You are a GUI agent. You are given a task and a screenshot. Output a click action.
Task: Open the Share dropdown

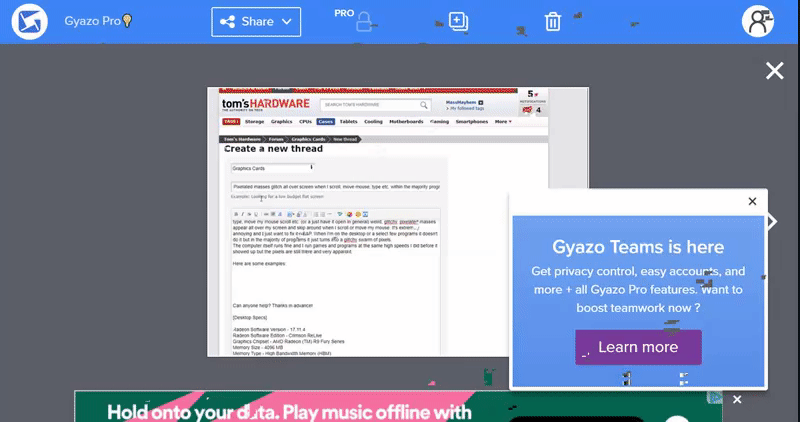click(x=256, y=22)
